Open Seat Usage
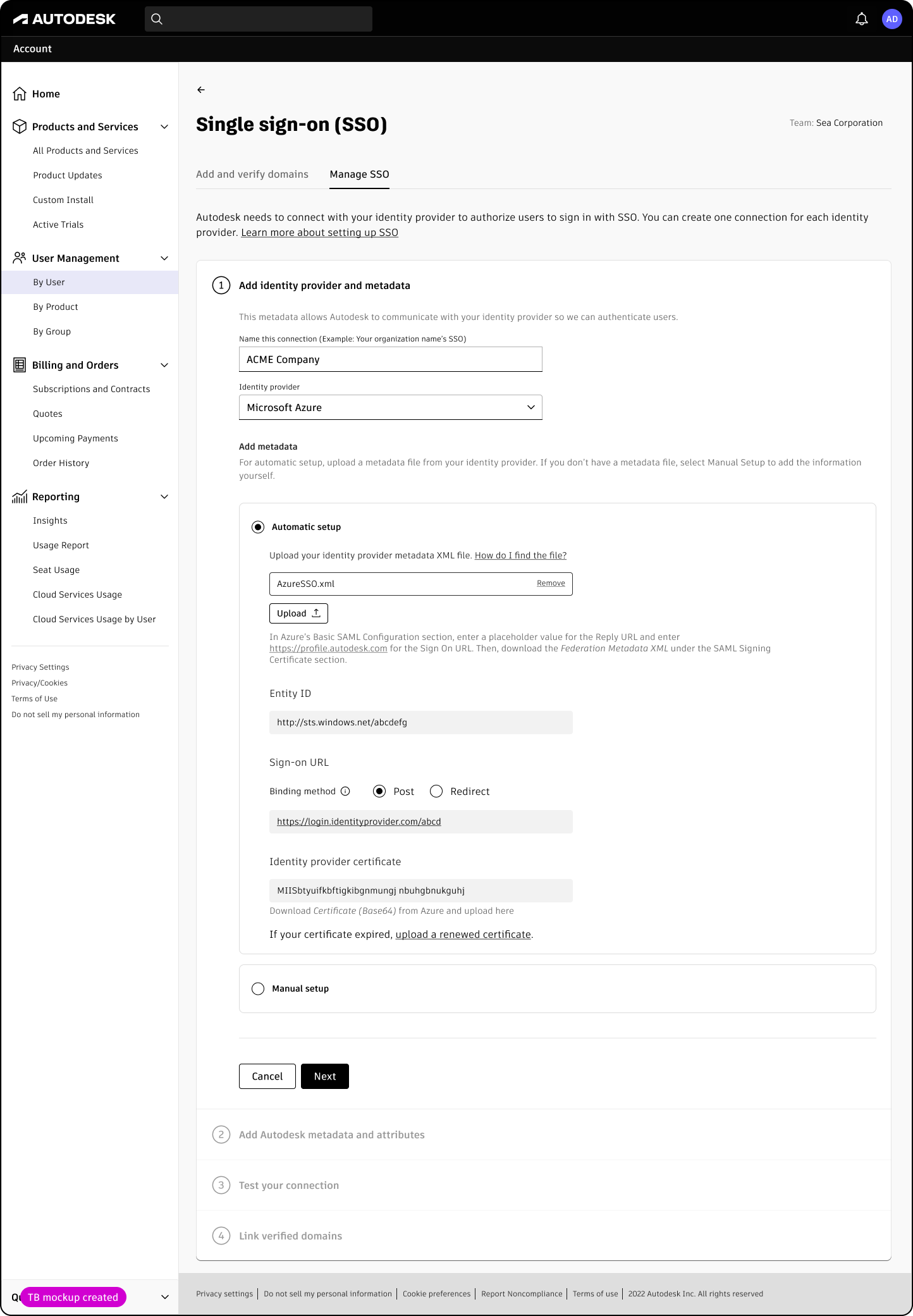The height and width of the screenshot is (1316, 913). (56, 570)
